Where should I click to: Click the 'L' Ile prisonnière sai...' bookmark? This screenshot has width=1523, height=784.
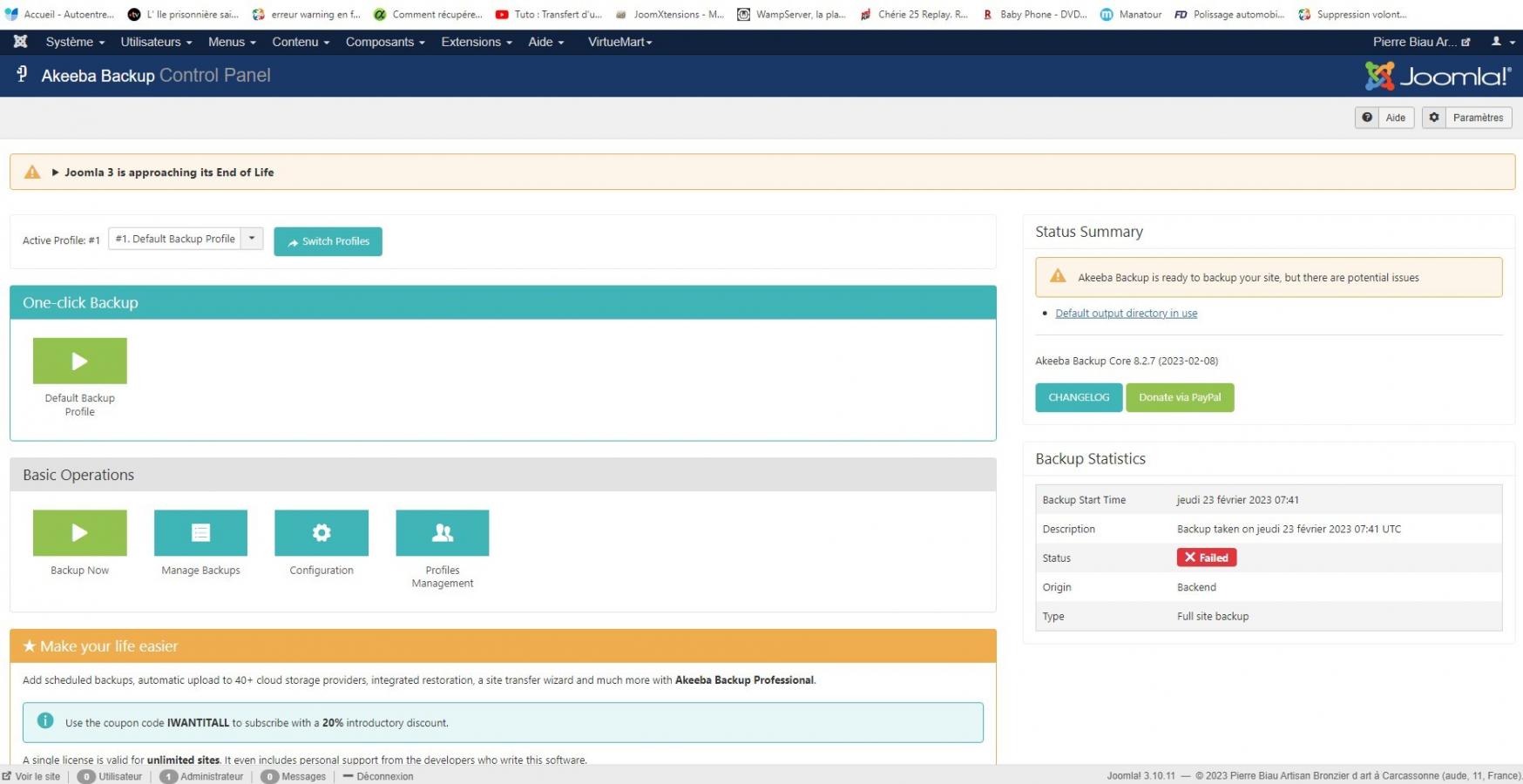coord(183,15)
